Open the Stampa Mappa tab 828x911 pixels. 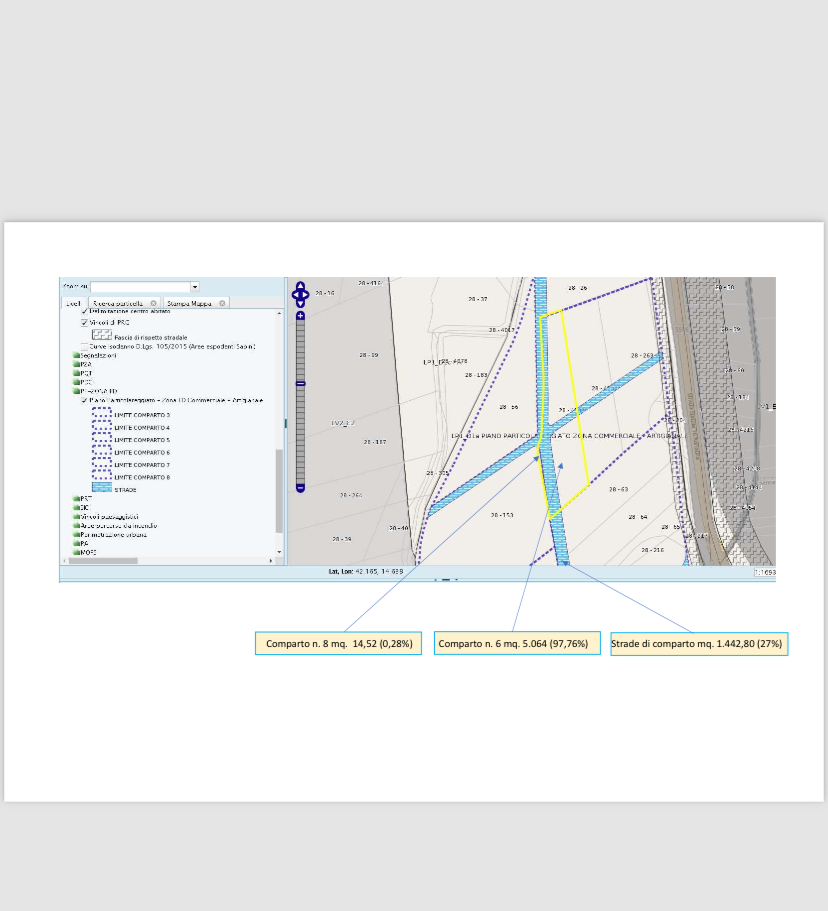(x=190, y=302)
